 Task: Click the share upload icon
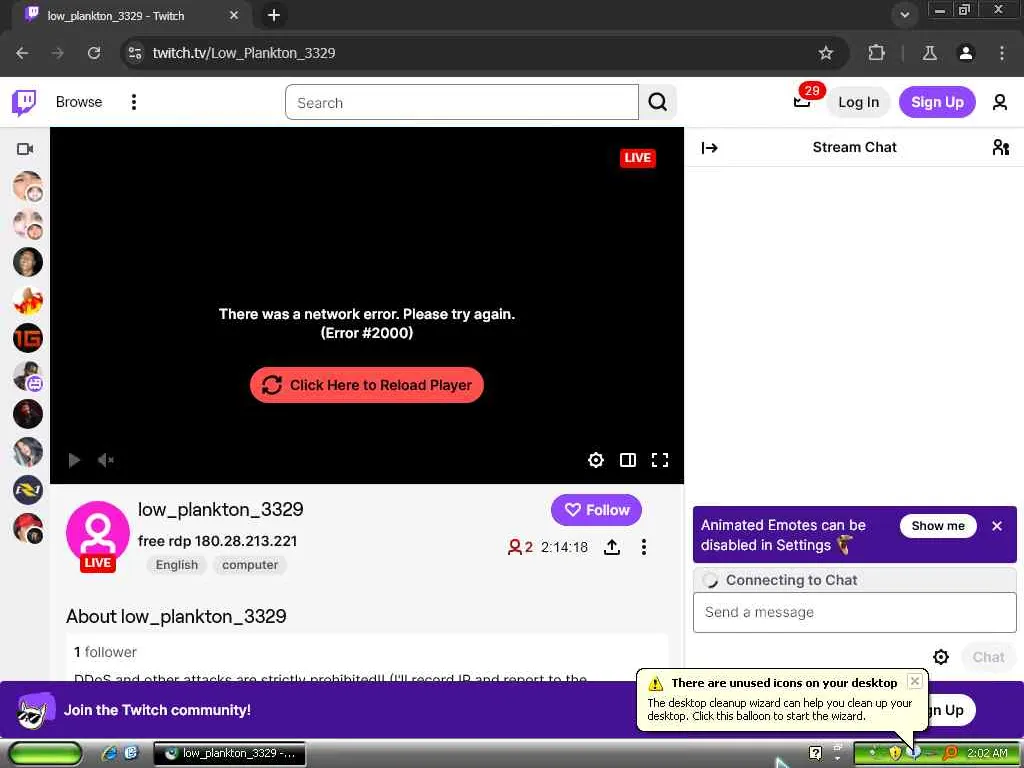pos(611,547)
